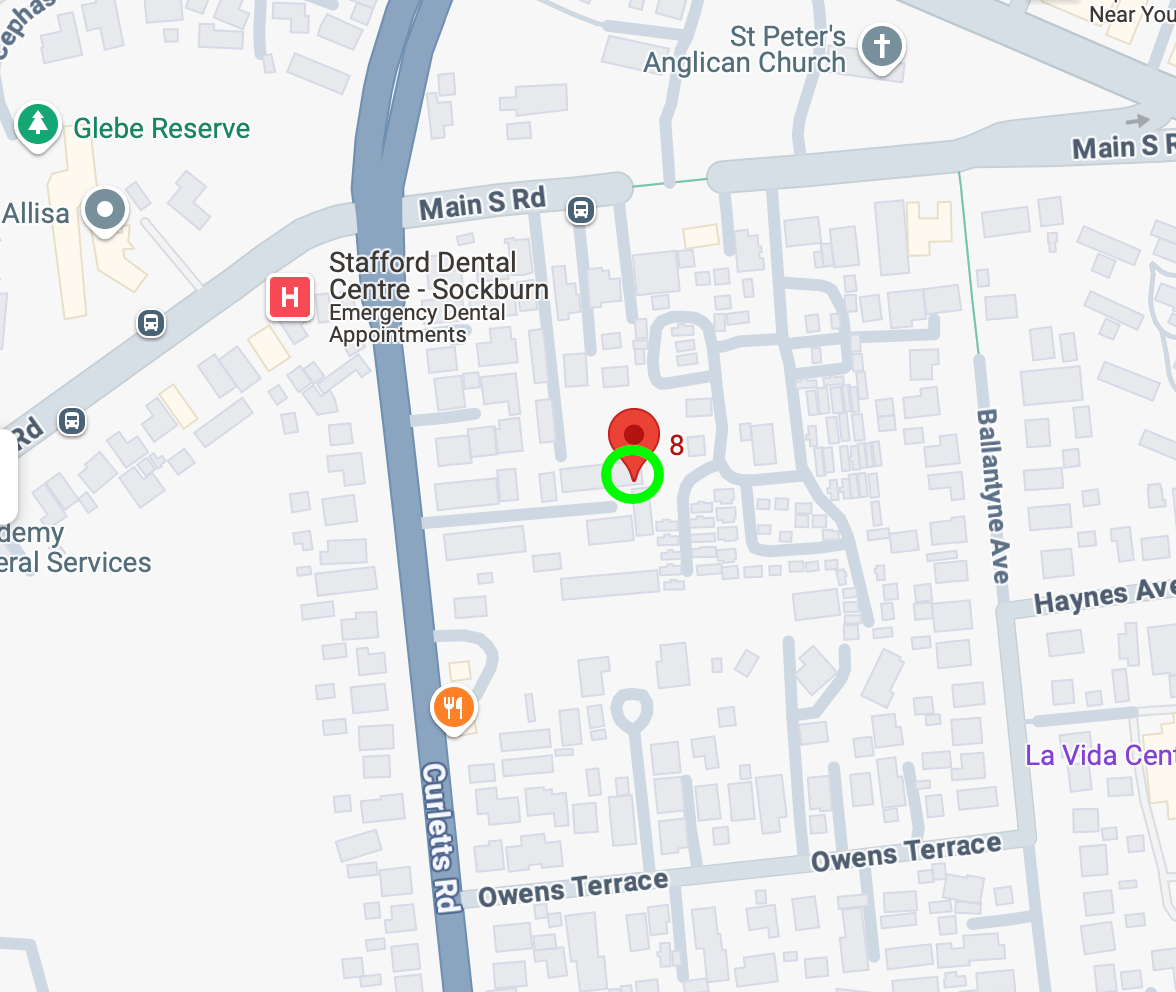Select the bus stop icon on Main S Rd
The height and width of the screenshot is (992, 1176).
tap(580, 210)
